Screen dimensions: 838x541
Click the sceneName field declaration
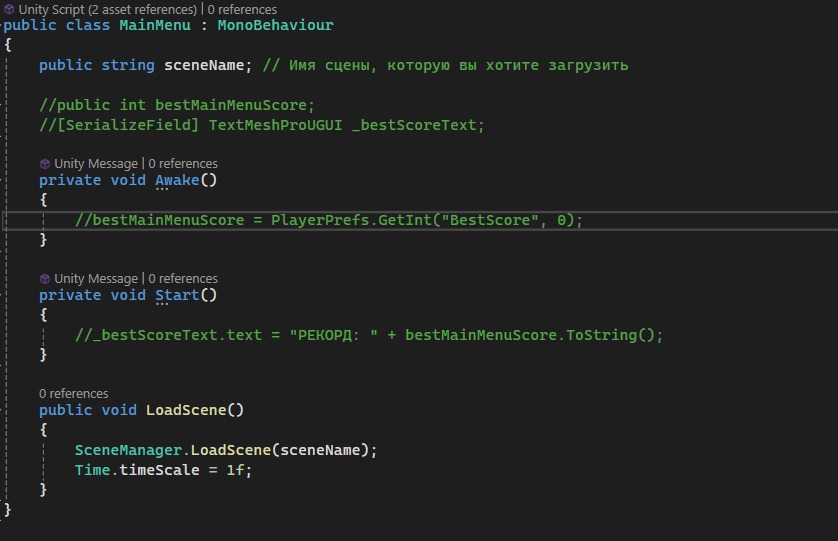coord(204,65)
